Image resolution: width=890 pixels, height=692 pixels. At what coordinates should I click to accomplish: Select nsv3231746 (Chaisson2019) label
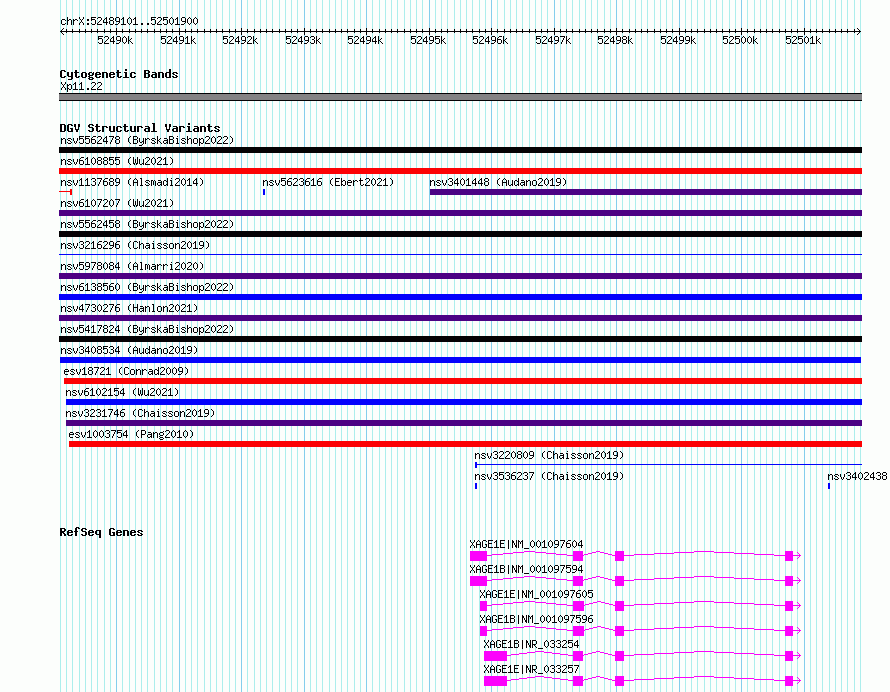(x=140, y=413)
